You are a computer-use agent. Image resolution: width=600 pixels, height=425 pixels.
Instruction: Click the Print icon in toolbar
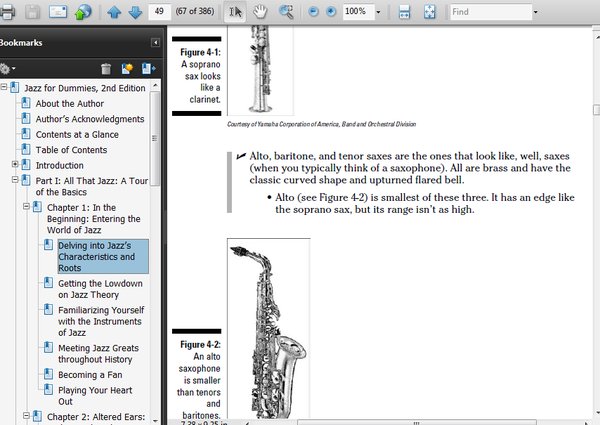7,12
